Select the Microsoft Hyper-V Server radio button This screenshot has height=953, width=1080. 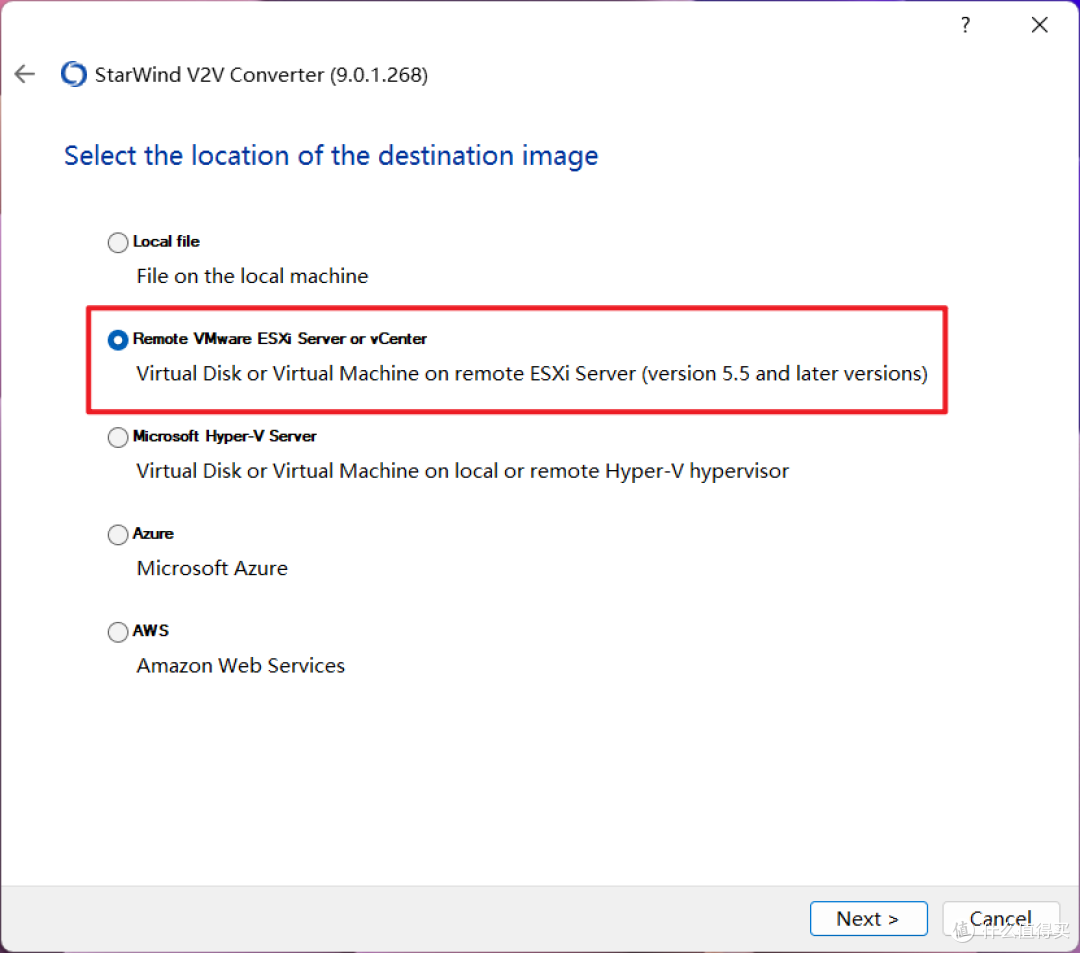[x=118, y=437]
